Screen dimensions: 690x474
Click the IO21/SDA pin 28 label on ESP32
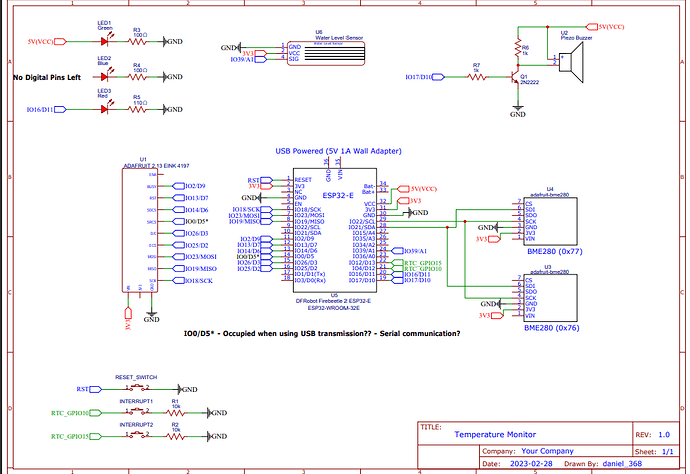362,227
